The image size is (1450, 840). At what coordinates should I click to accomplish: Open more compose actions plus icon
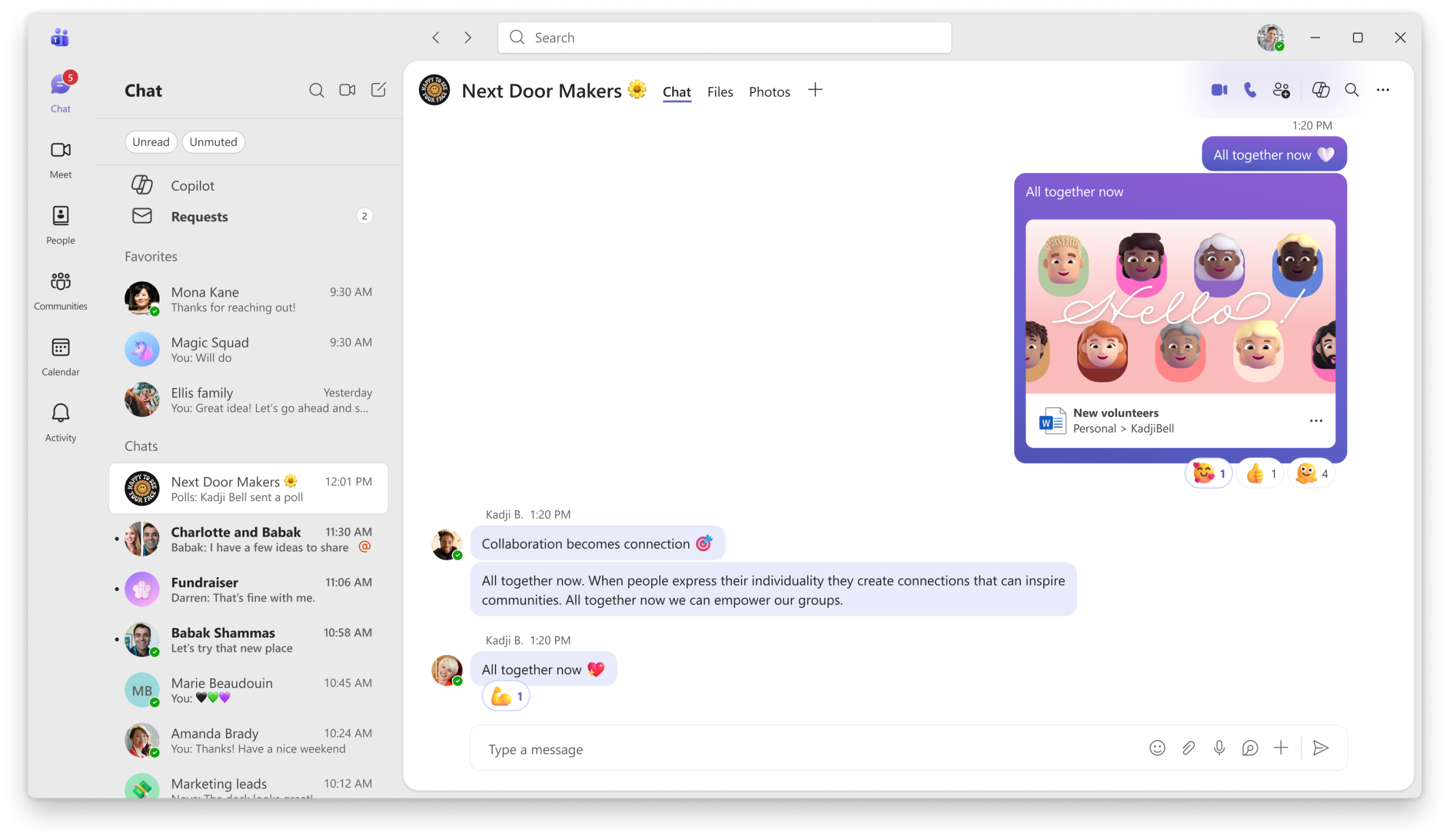click(1281, 748)
